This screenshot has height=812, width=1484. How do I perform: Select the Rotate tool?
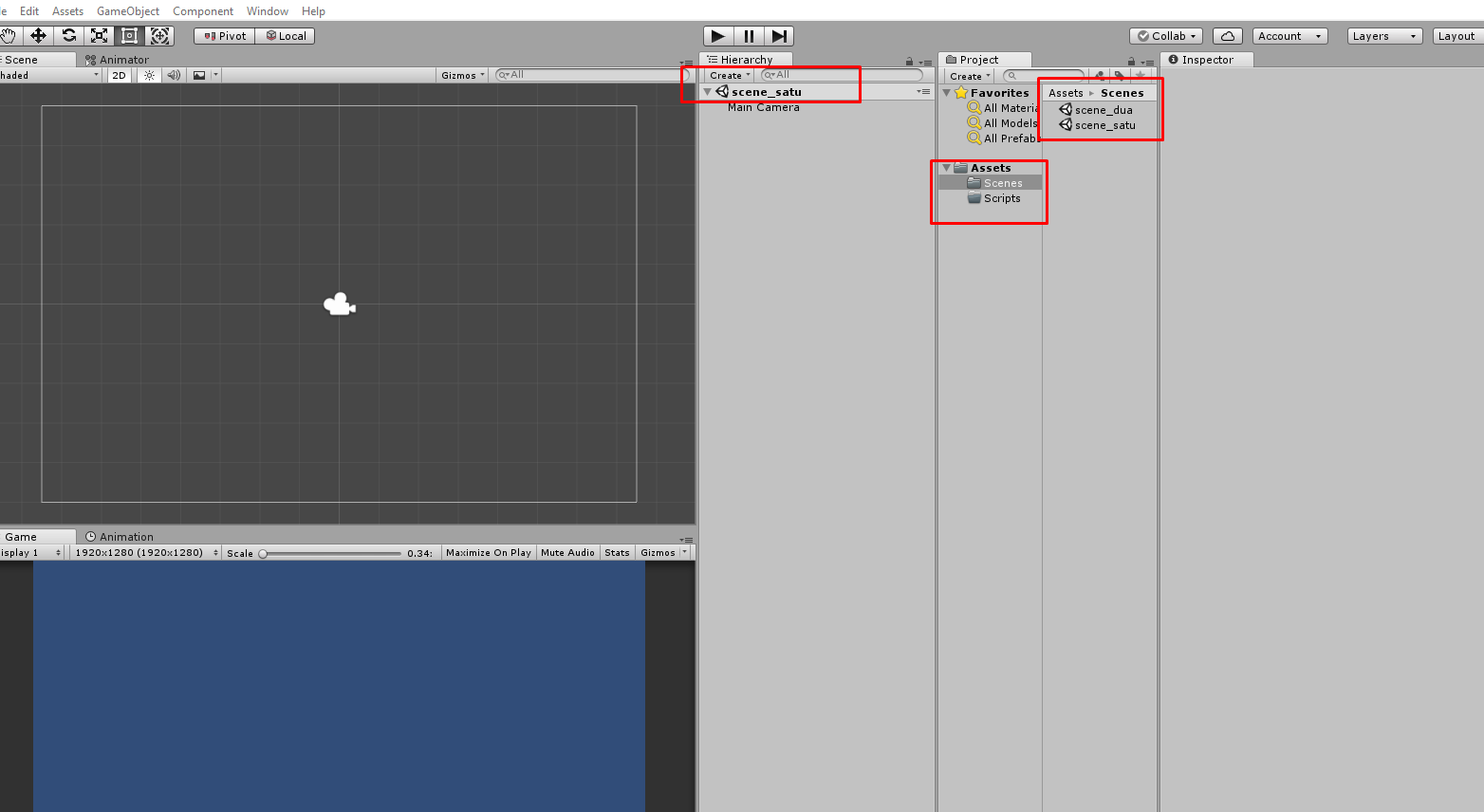(69, 35)
